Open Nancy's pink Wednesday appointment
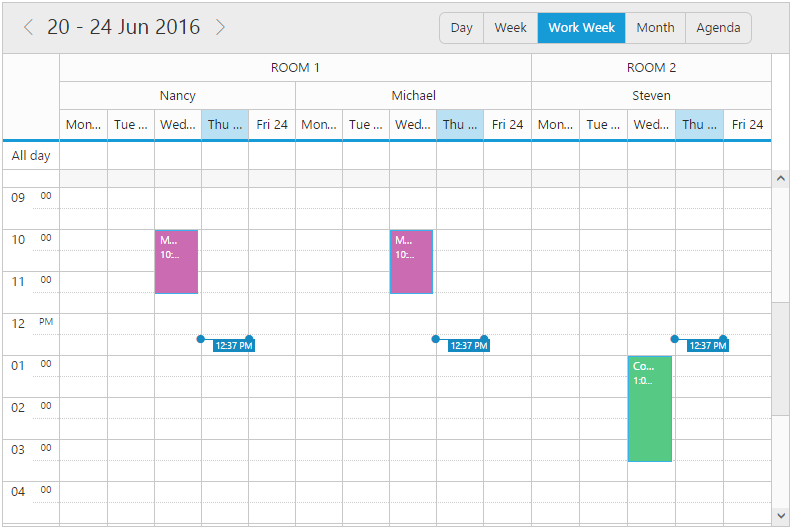The height and width of the screenshot is (530, 793). pyautogui.click(x=176, y=262)
